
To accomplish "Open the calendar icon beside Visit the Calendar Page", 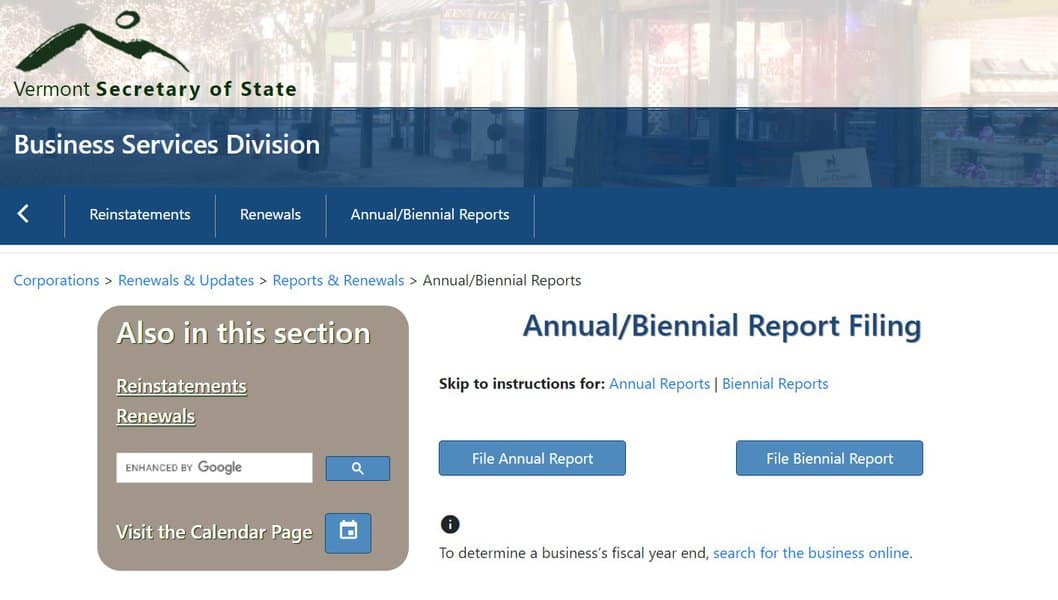I will click(x=347, y=533).
